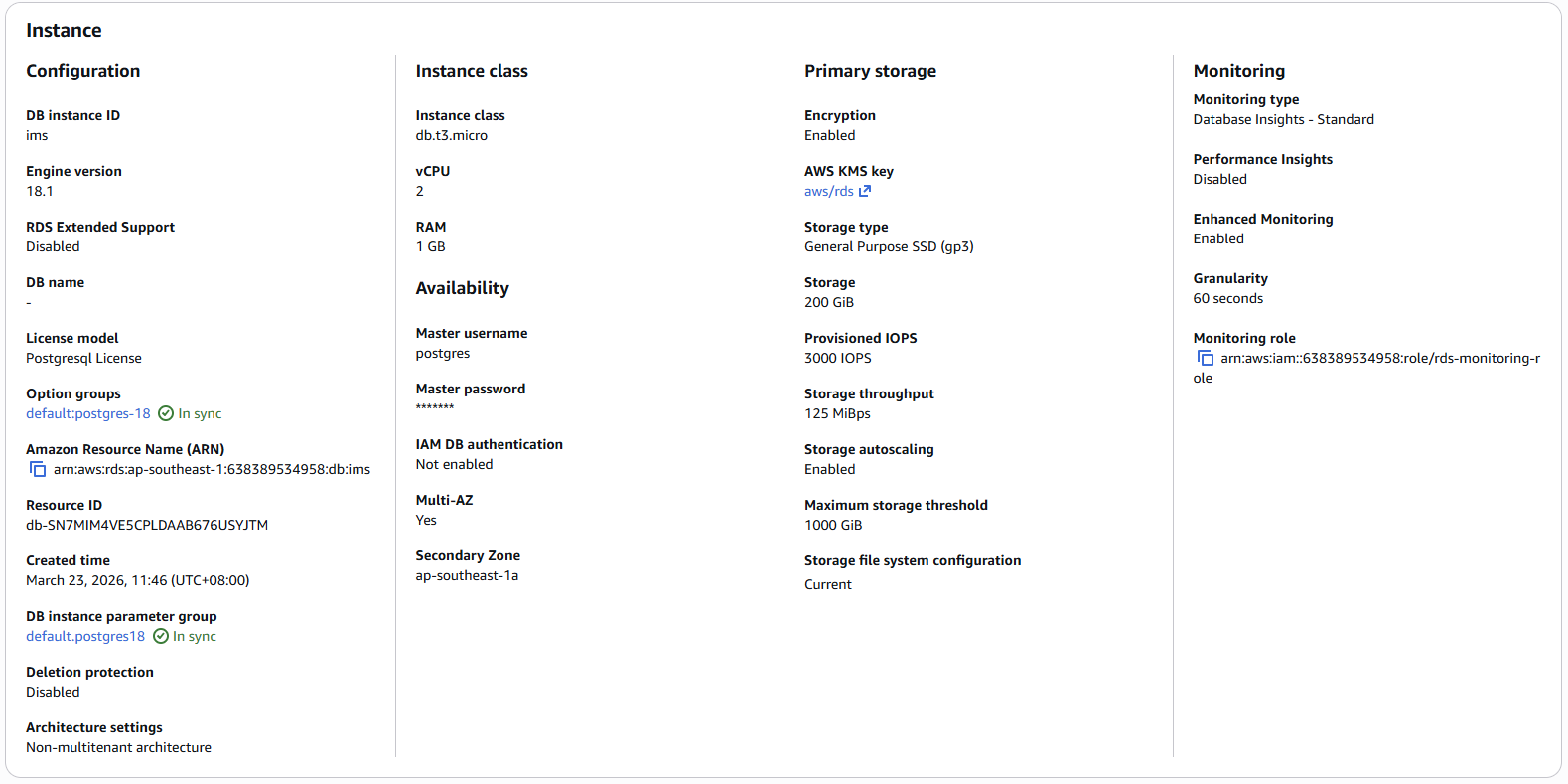1568x784 pixels.
Task: Select the Engine version 18.1 text
Action: pos(40,191)
